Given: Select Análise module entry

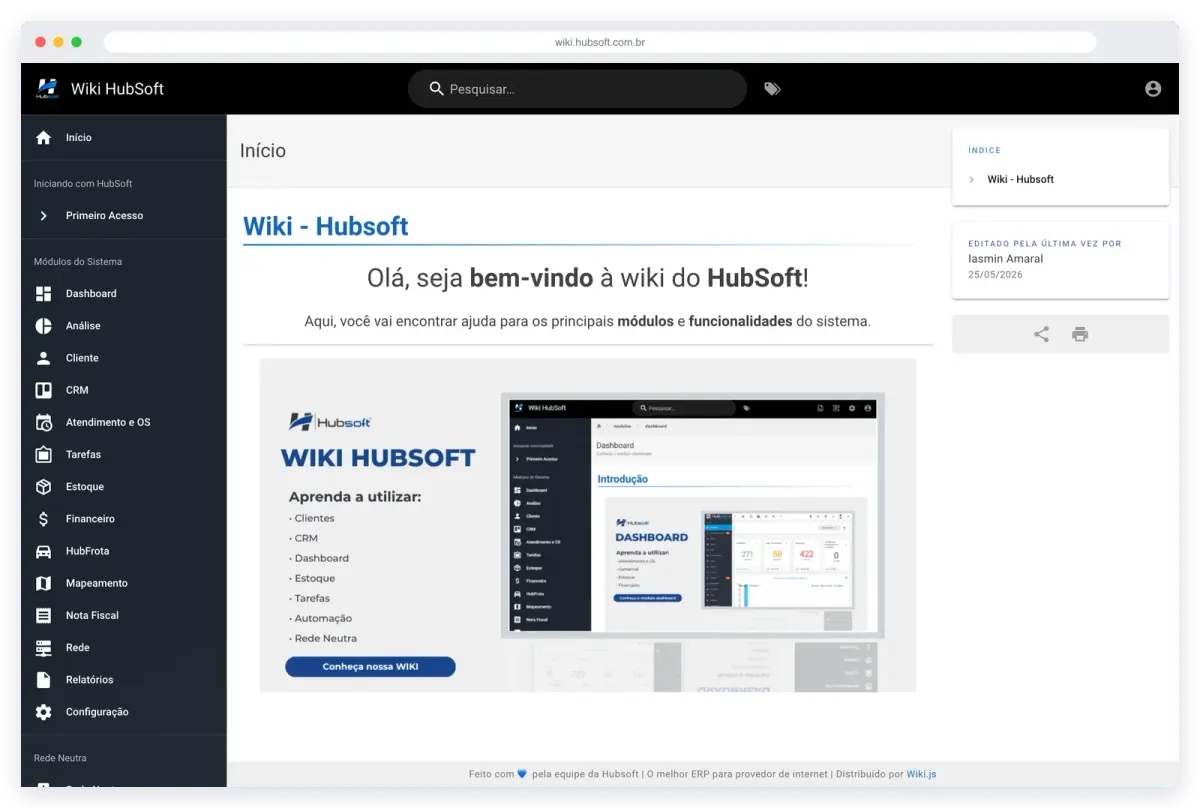Looking at the screenshot, I should pyautogui.click(x=124, y=326).
